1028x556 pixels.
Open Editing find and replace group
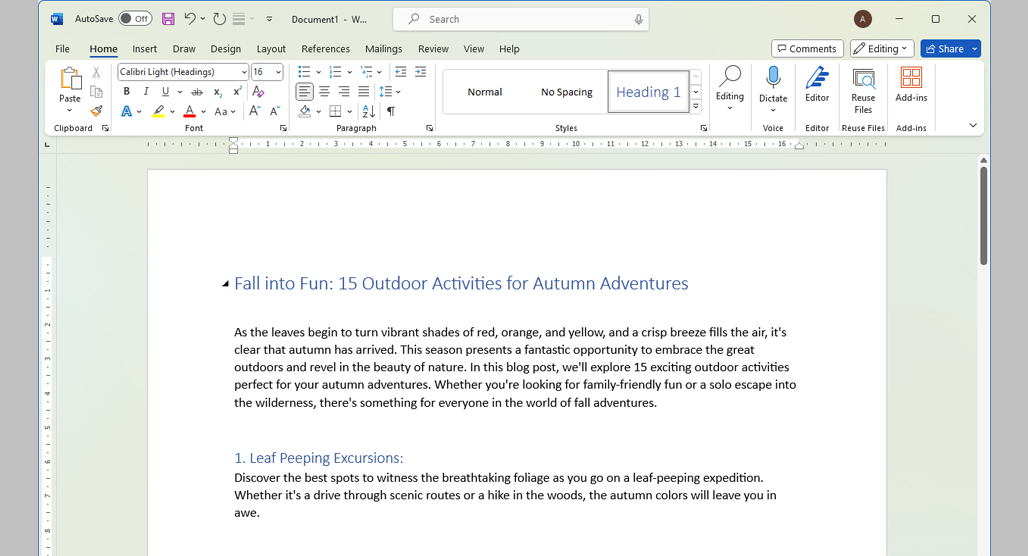(730, 87)
